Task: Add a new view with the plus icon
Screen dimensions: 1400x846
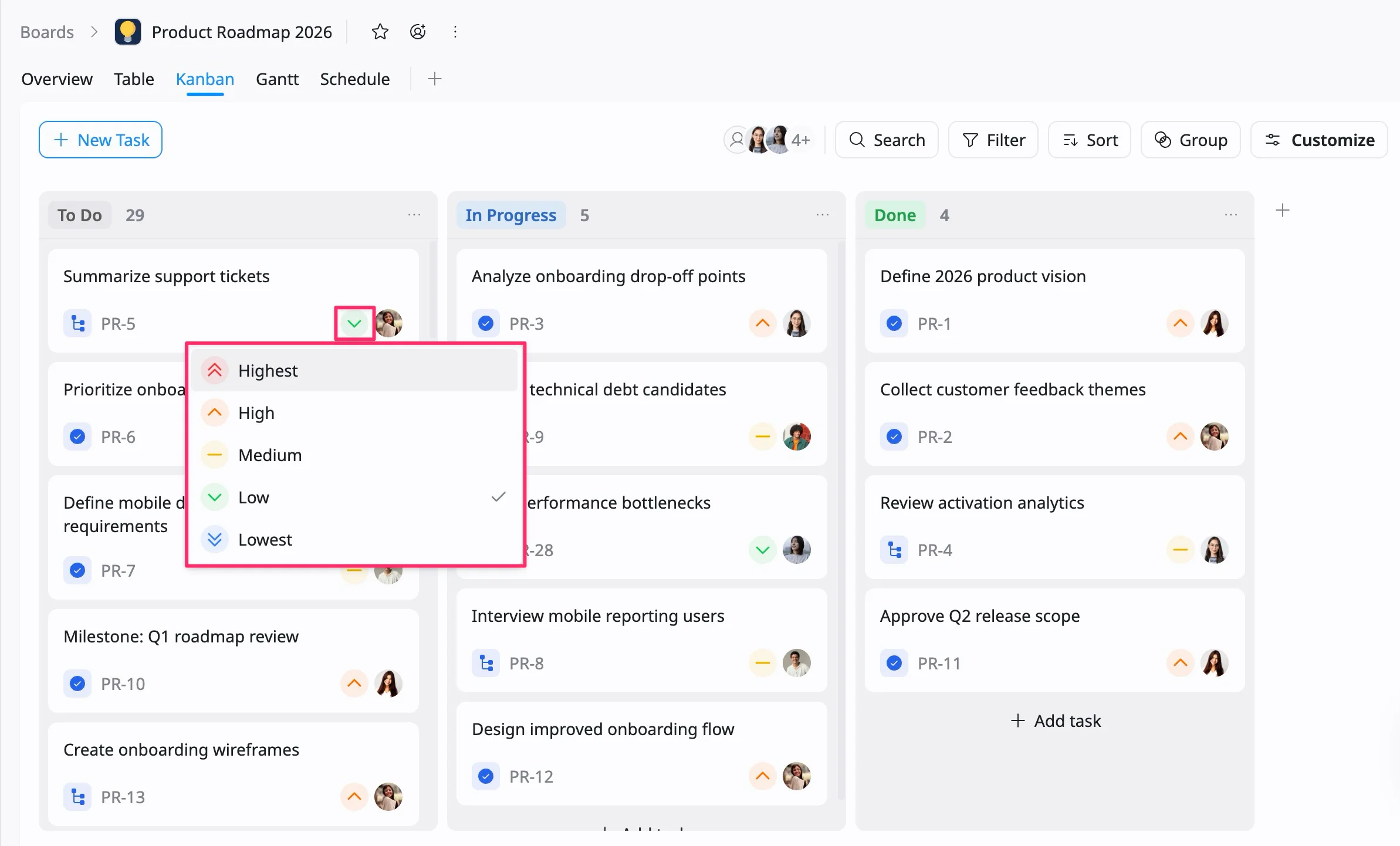Action: tap(435, 79)
